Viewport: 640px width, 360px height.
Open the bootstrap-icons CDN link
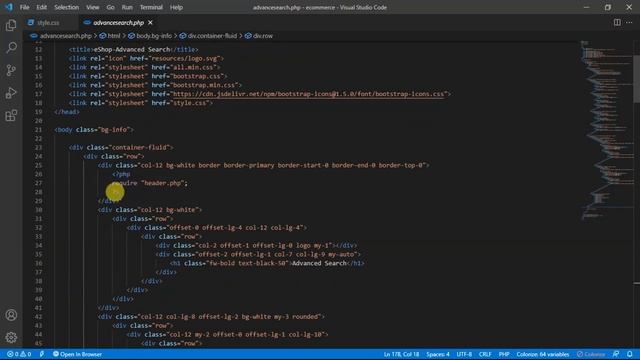(309, 94)
